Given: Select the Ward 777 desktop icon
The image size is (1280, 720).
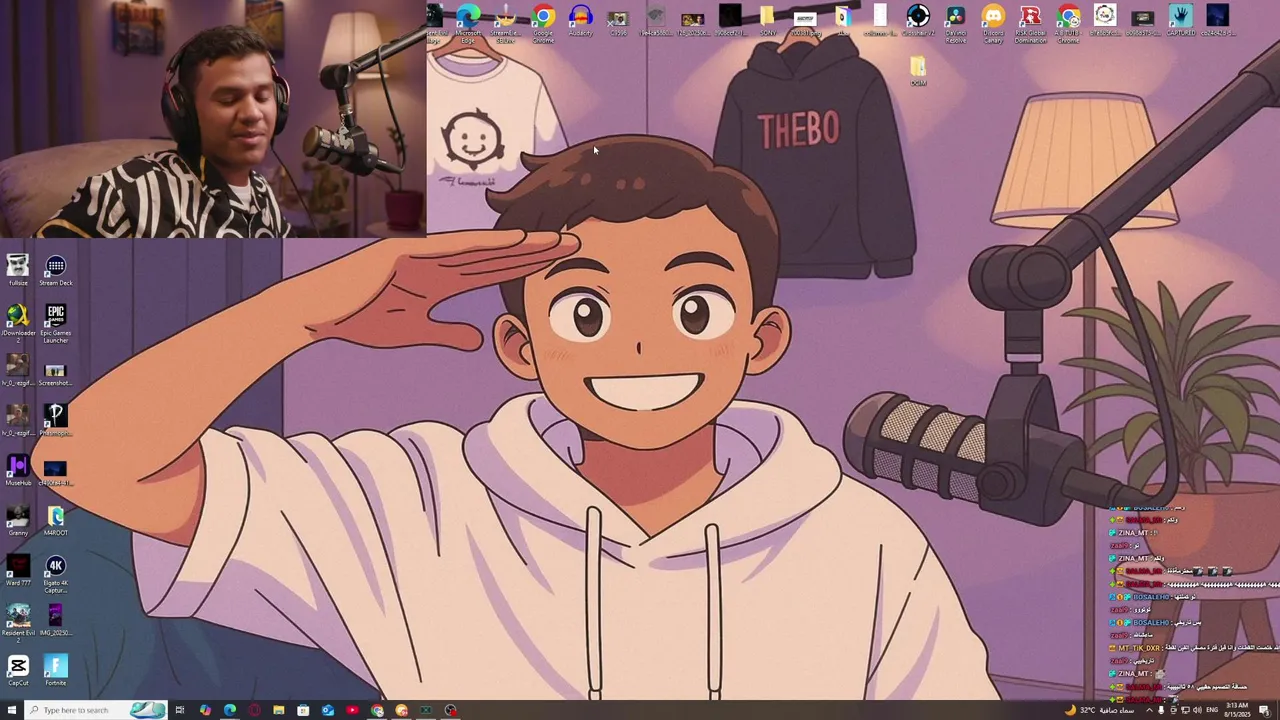Looking at the screenshot, I should click(x=18, y=570).
